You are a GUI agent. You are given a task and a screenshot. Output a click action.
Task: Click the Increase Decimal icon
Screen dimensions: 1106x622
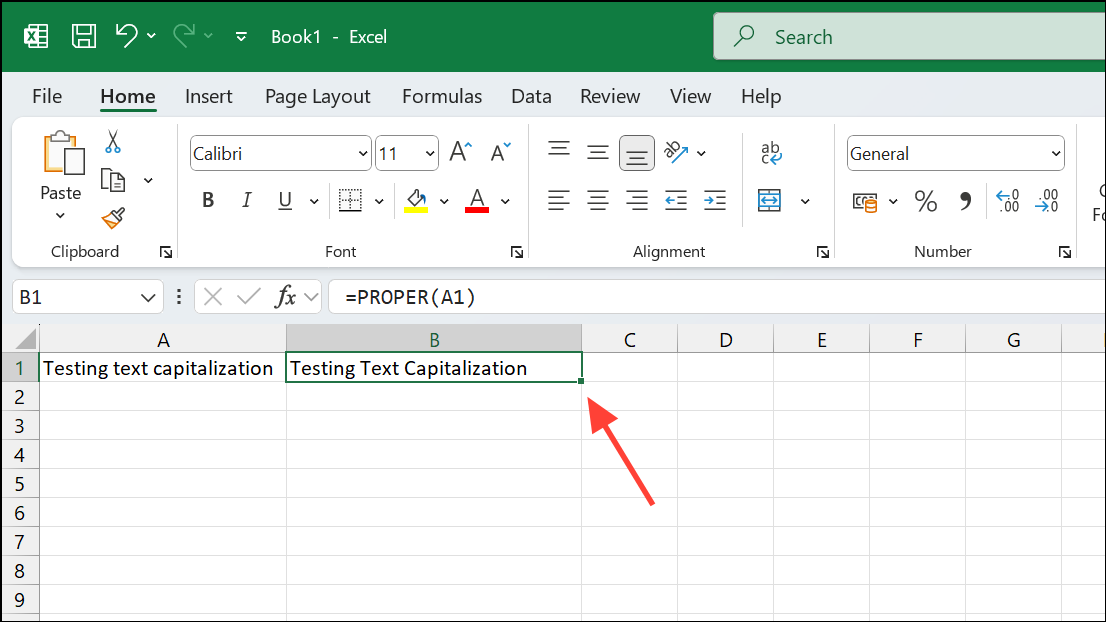(x=1008, y=201)
